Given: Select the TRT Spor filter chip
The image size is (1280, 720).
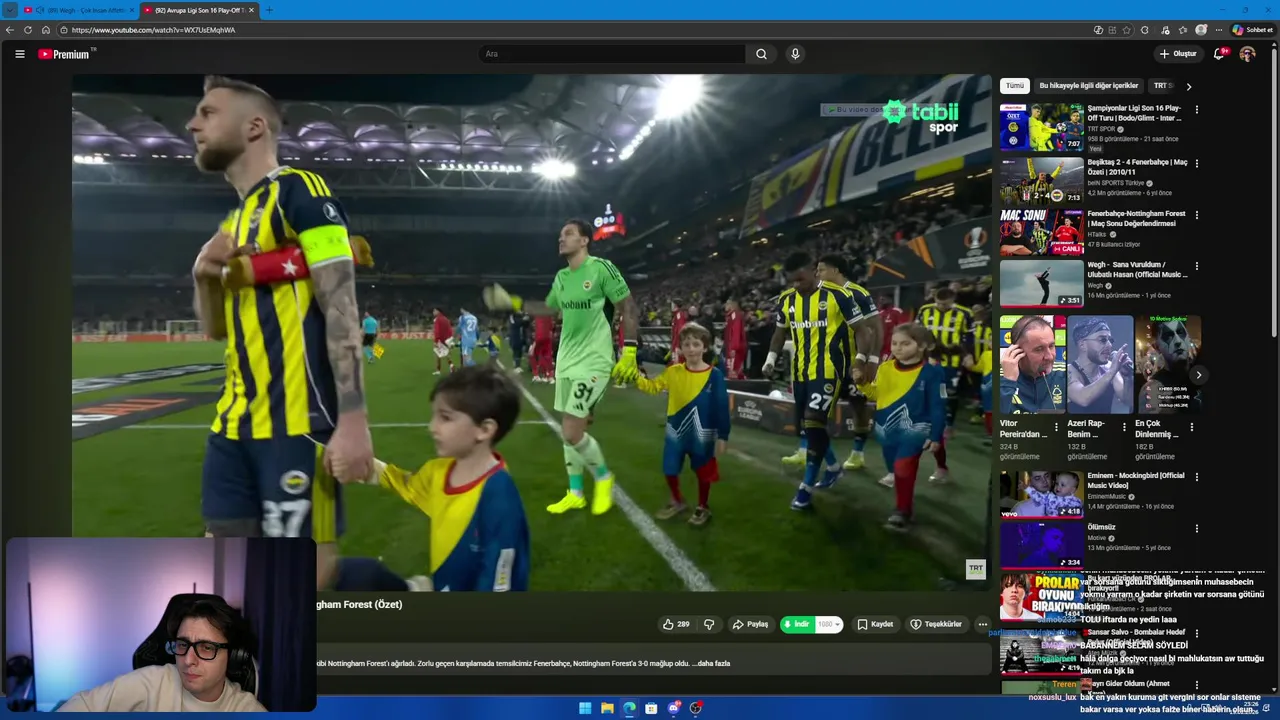Looking at the screenshot, I should (1162, 86).
